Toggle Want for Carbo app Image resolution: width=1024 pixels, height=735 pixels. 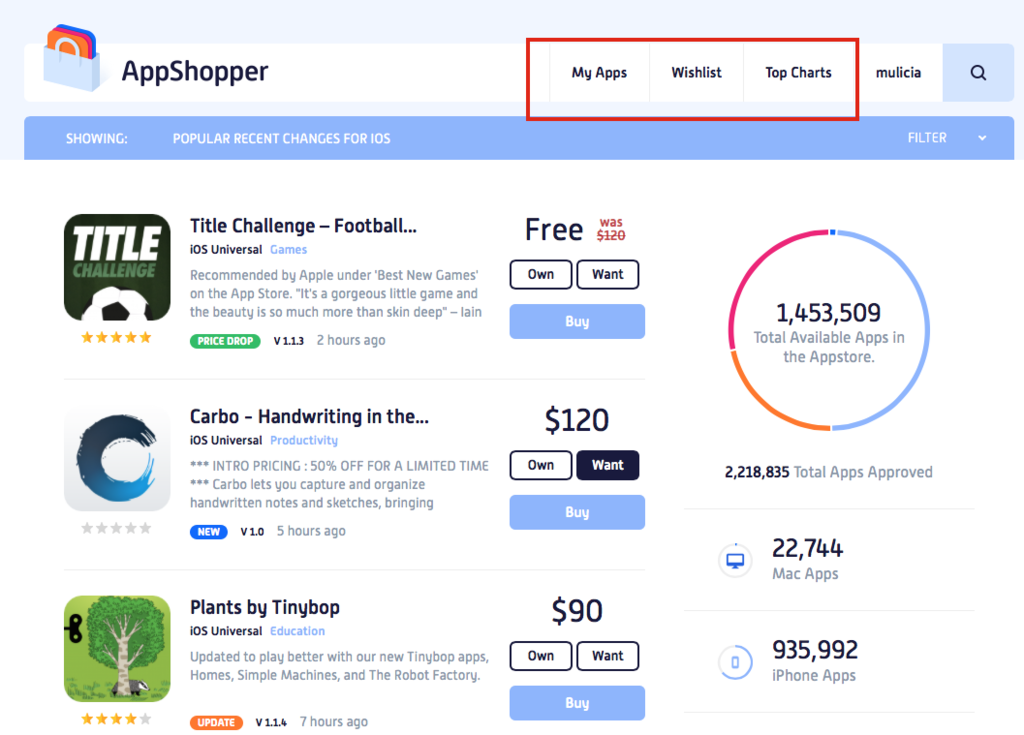point(607,465)
